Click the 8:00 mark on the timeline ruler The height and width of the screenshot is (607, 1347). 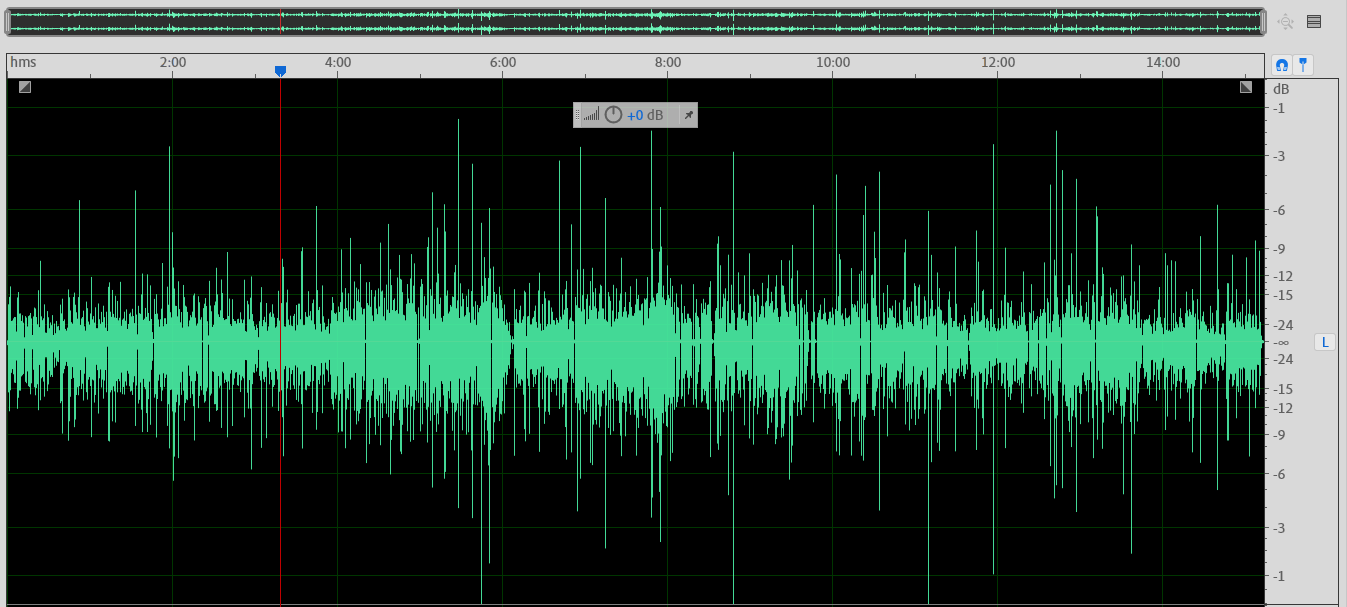pos(668,62)
